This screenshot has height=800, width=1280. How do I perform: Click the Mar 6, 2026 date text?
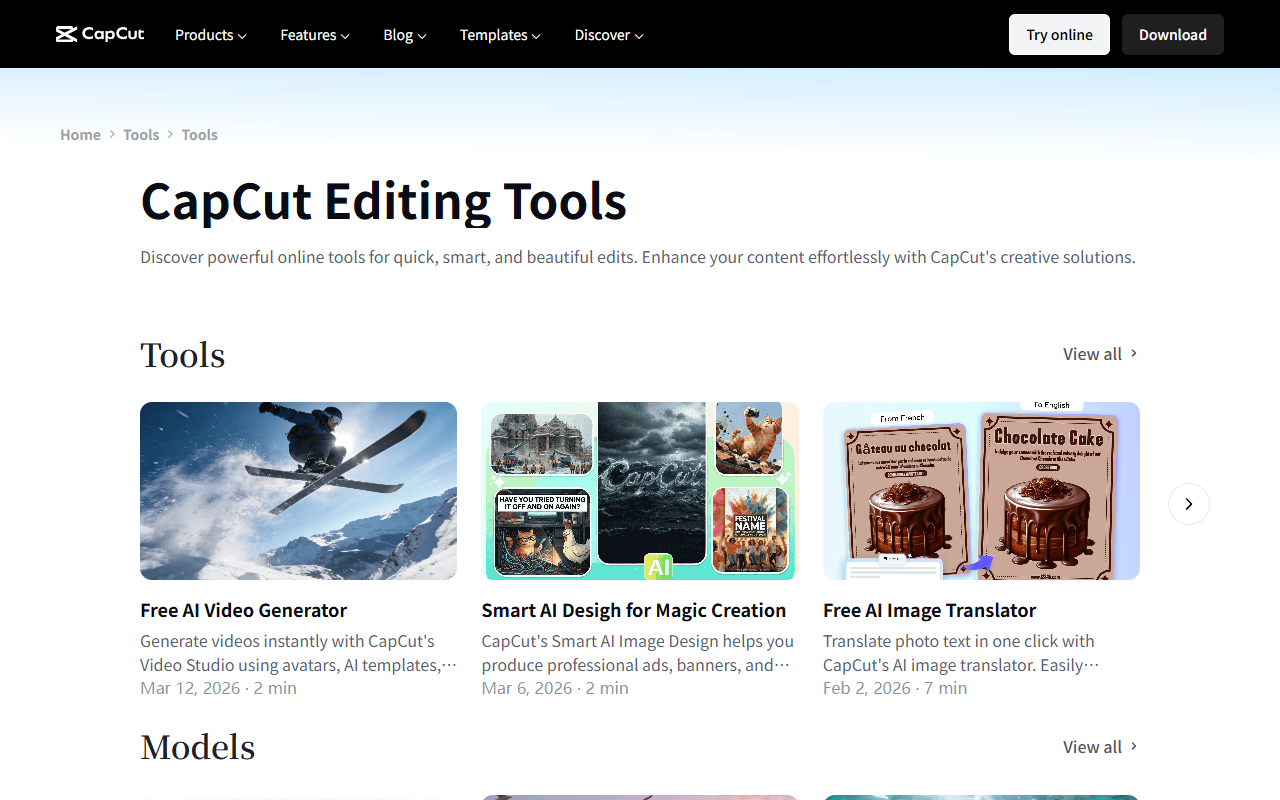point(527,688)
